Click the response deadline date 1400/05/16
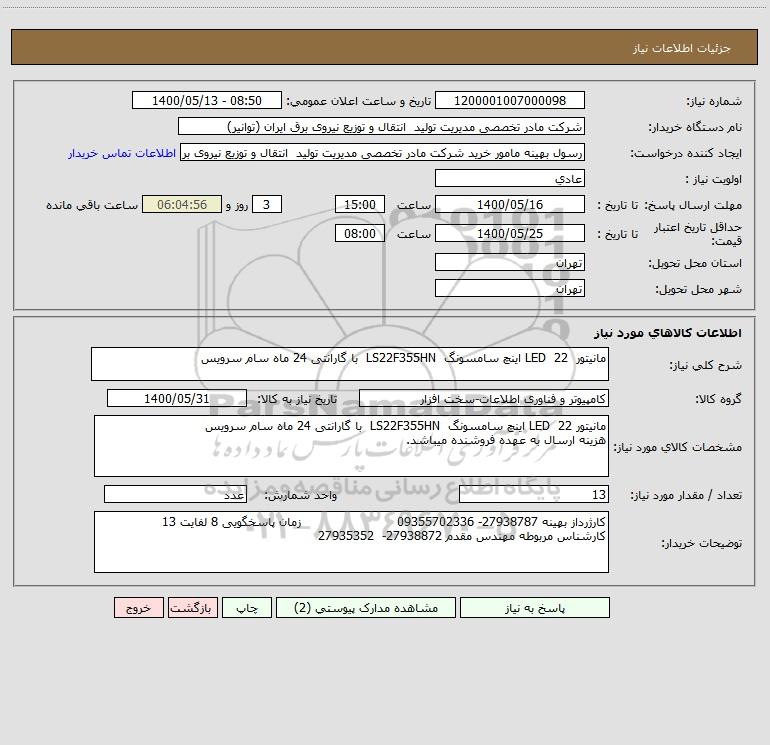Viewport: 770px width, 745px height. [x=510, y=204]
